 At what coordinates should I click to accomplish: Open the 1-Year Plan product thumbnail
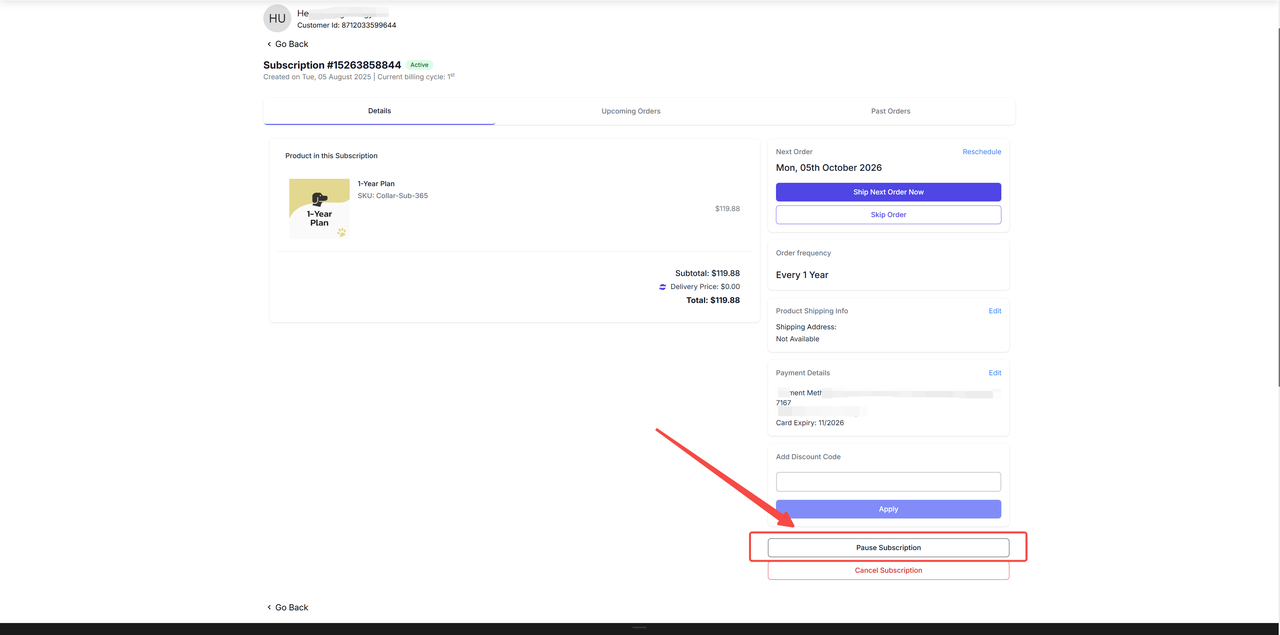(319, 208)
